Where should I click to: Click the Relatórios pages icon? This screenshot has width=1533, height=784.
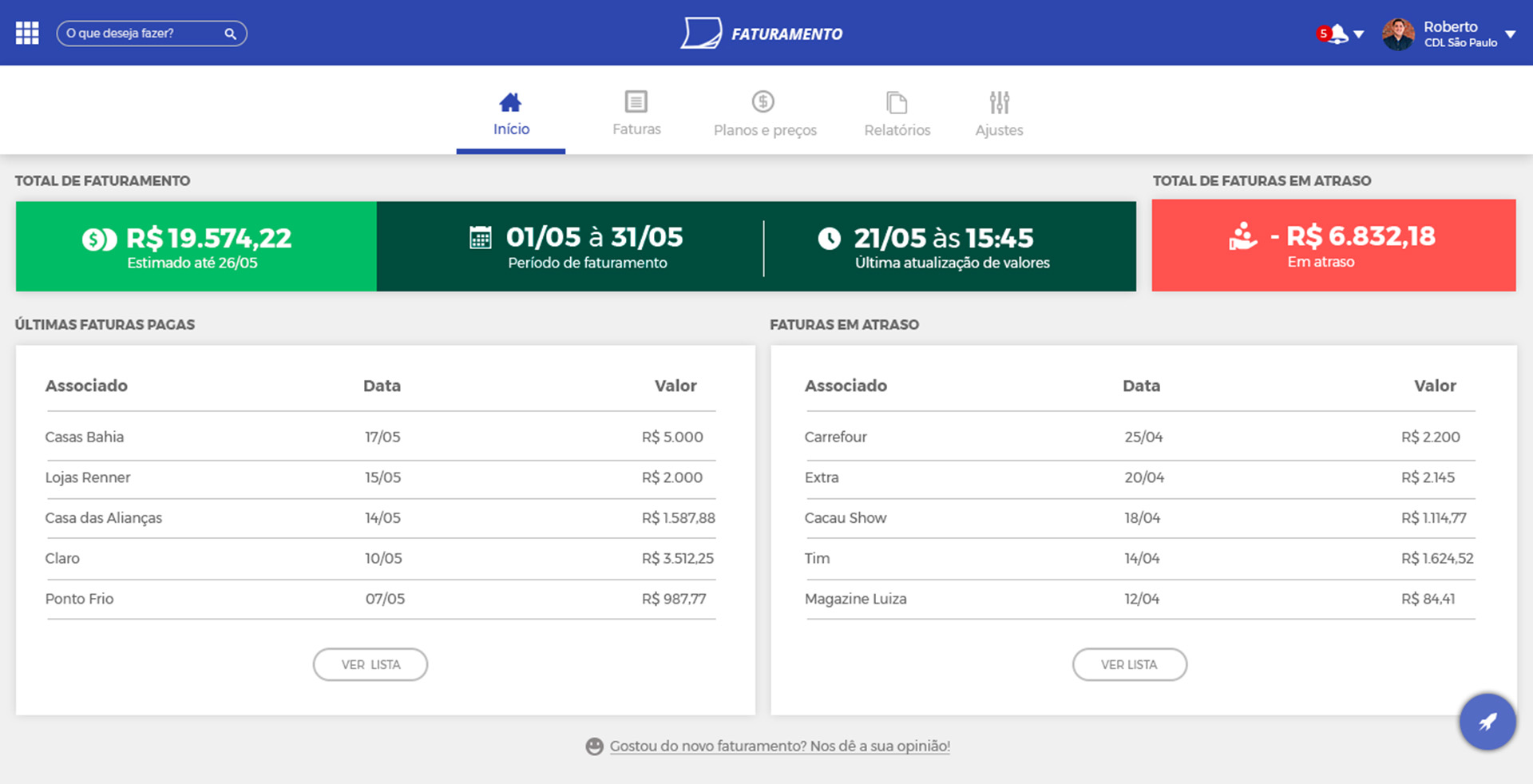(897, 102)
